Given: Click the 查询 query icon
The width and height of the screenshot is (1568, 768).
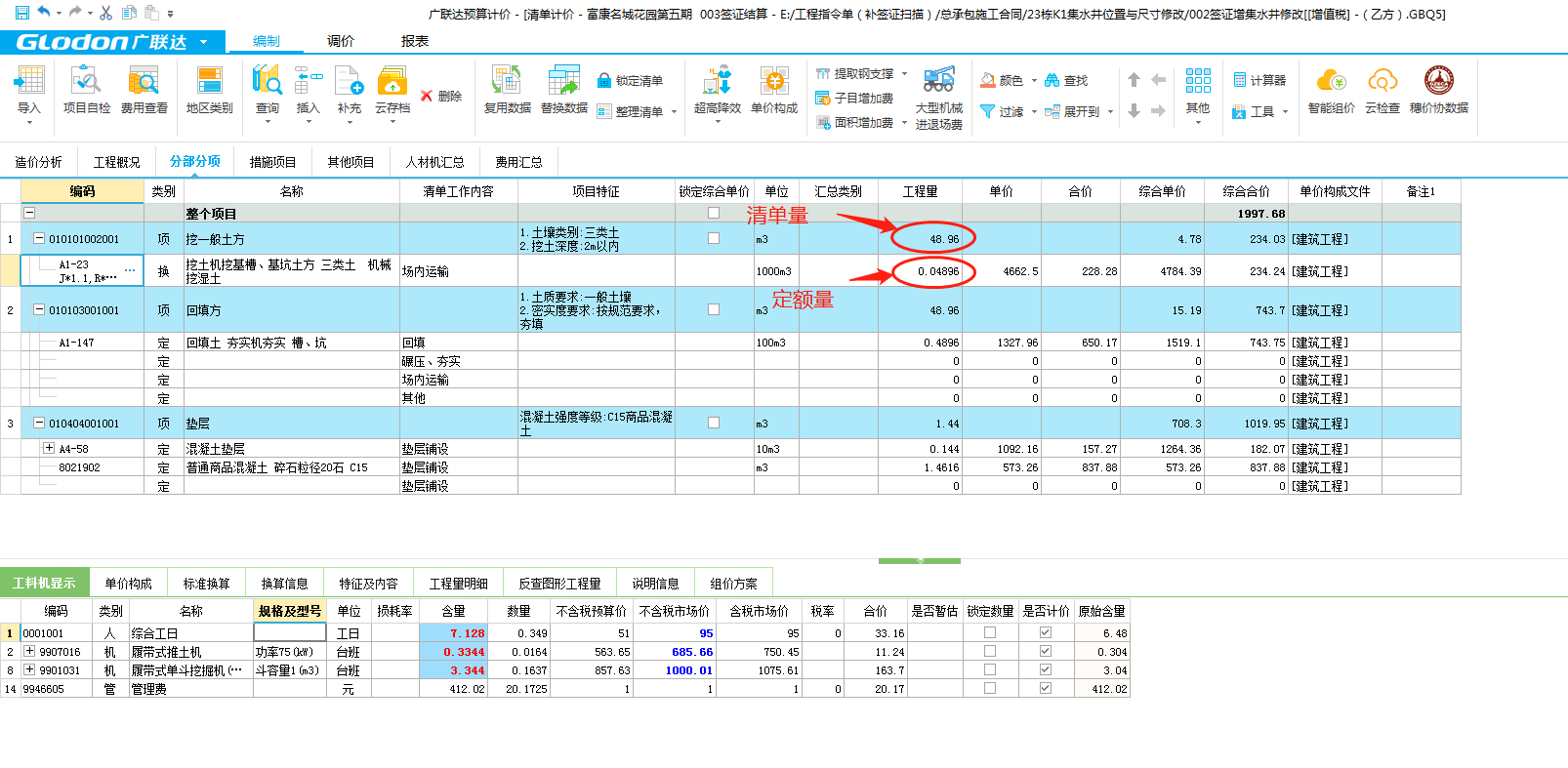Looking at the screenshot, I should coord(267,81).
